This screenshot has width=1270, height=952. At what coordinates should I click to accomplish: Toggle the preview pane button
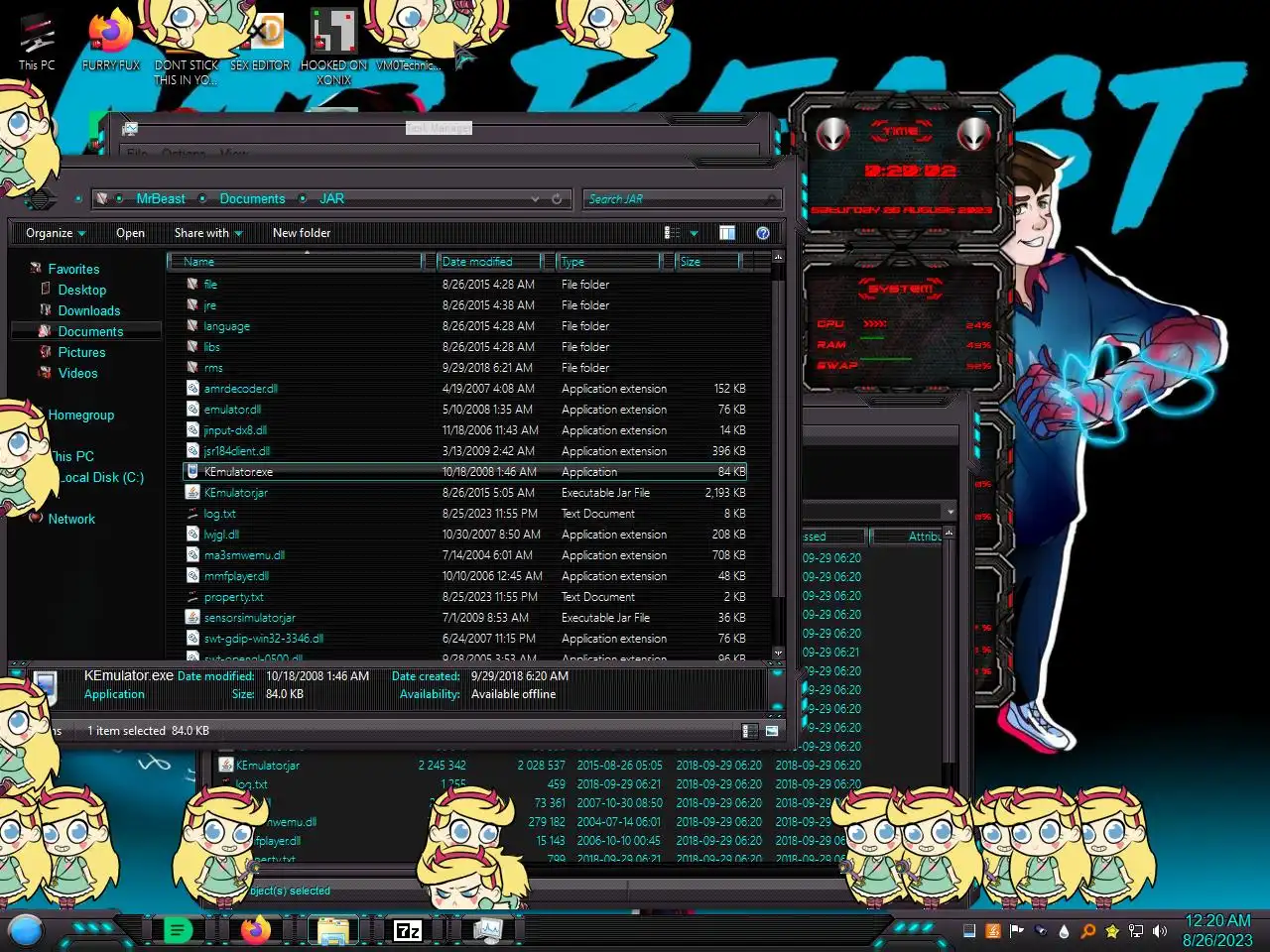[x=727, y=233]
